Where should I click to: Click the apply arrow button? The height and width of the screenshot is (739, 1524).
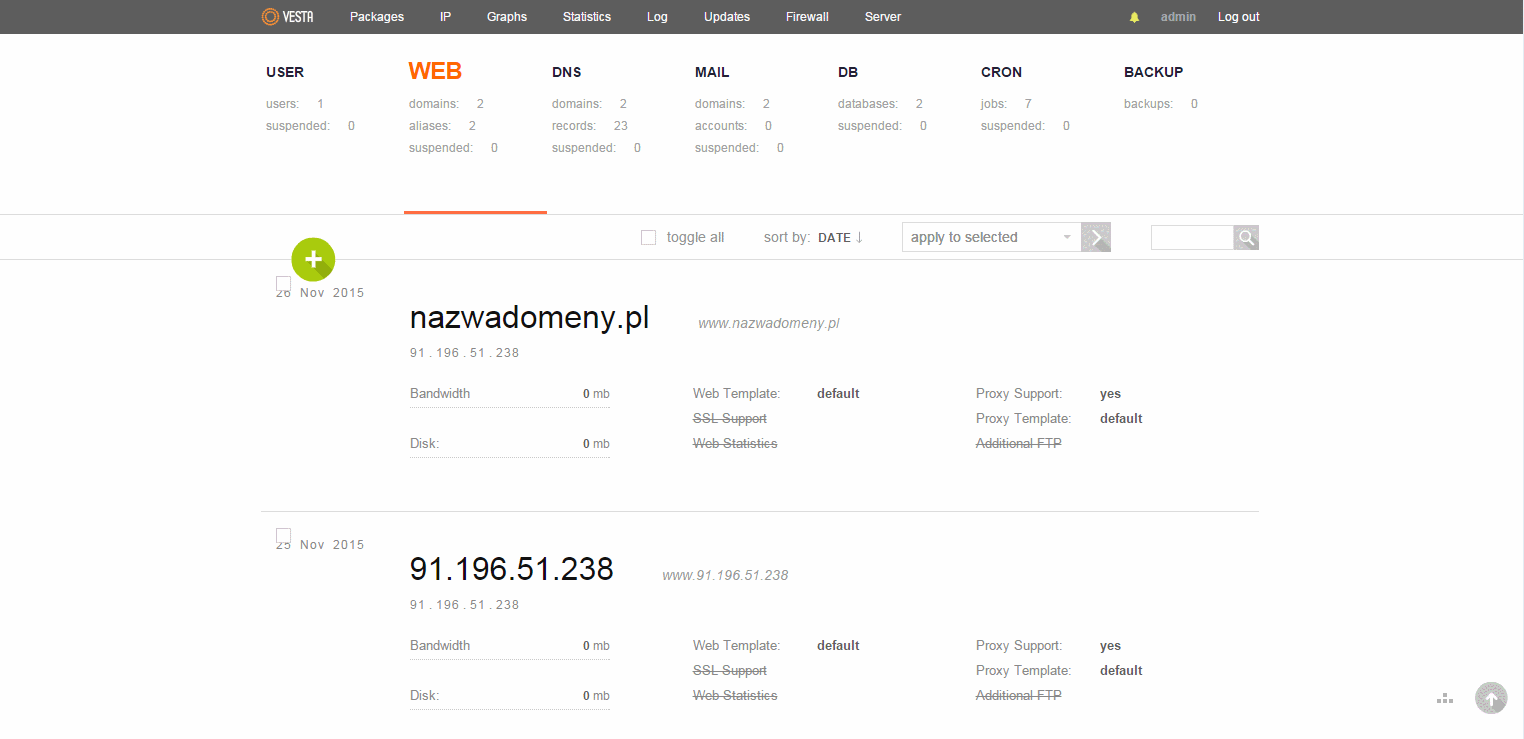[x=1096, y=237]
